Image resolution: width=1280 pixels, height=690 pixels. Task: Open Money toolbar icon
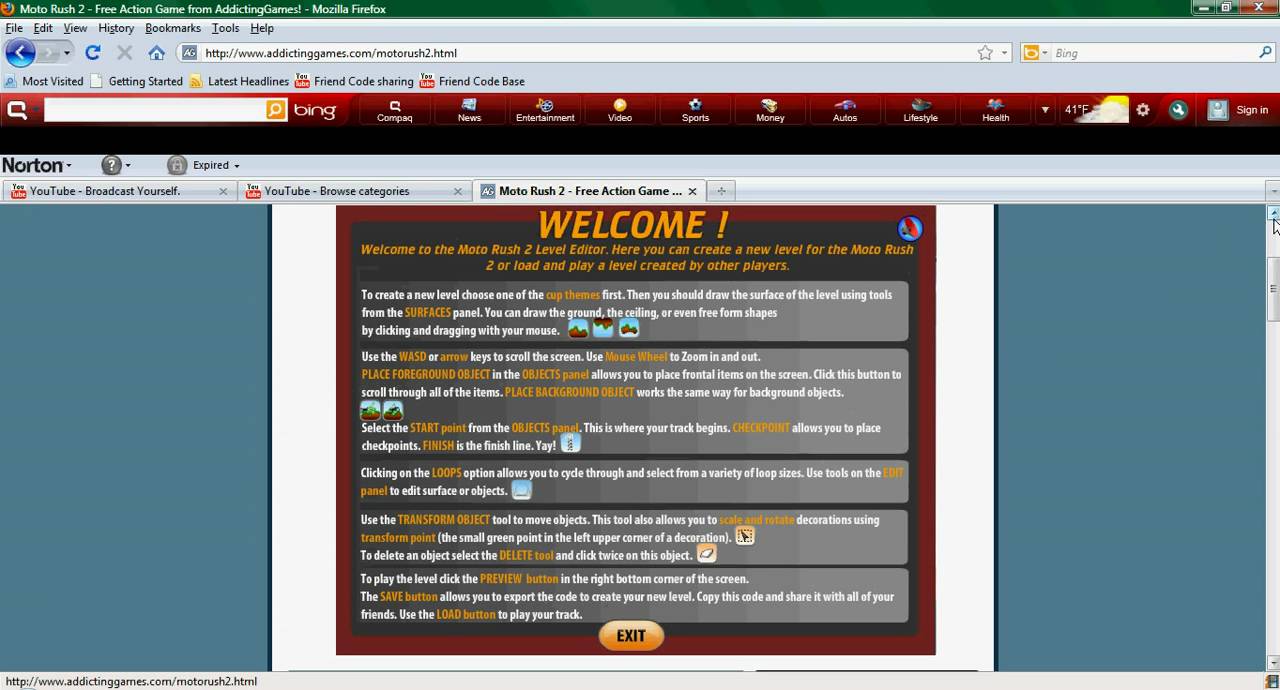pyautogui.click(x=770, y=111)
